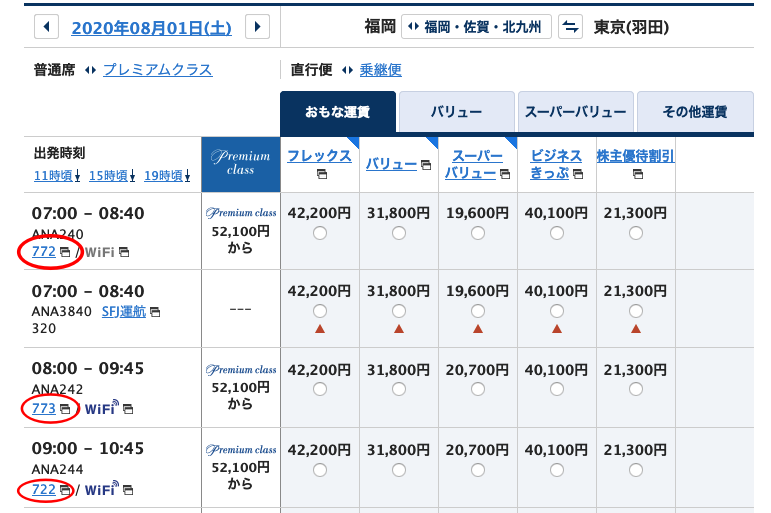Open the popup icon next to バリュー header

point(426,164)
